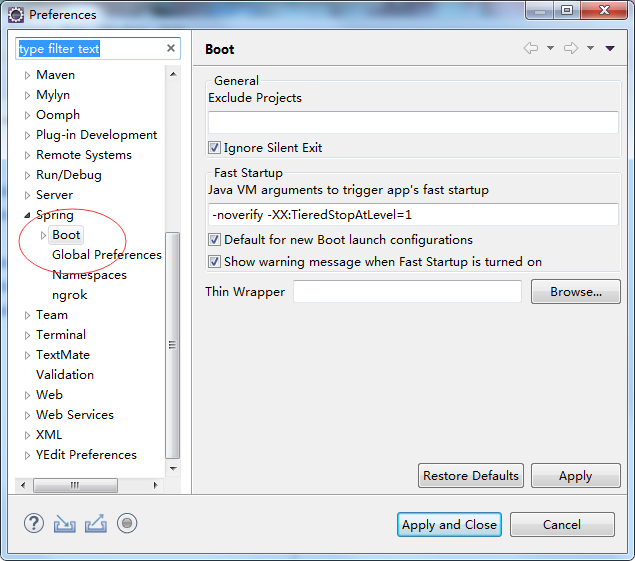Expand the XML tree node
This screenshot has width=635, height=561.
[27, 435]
